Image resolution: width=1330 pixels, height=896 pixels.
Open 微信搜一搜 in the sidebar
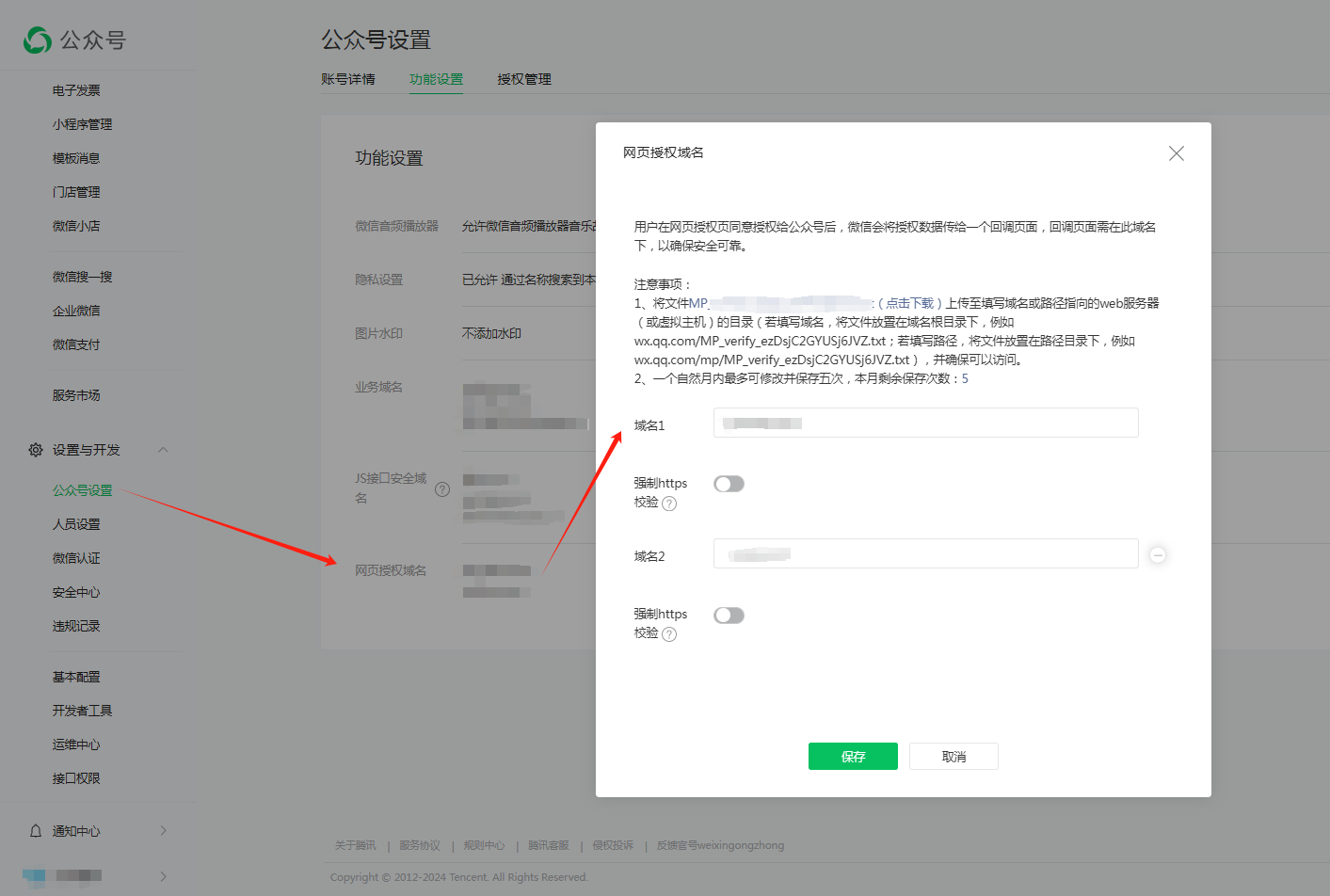(82, 277)
